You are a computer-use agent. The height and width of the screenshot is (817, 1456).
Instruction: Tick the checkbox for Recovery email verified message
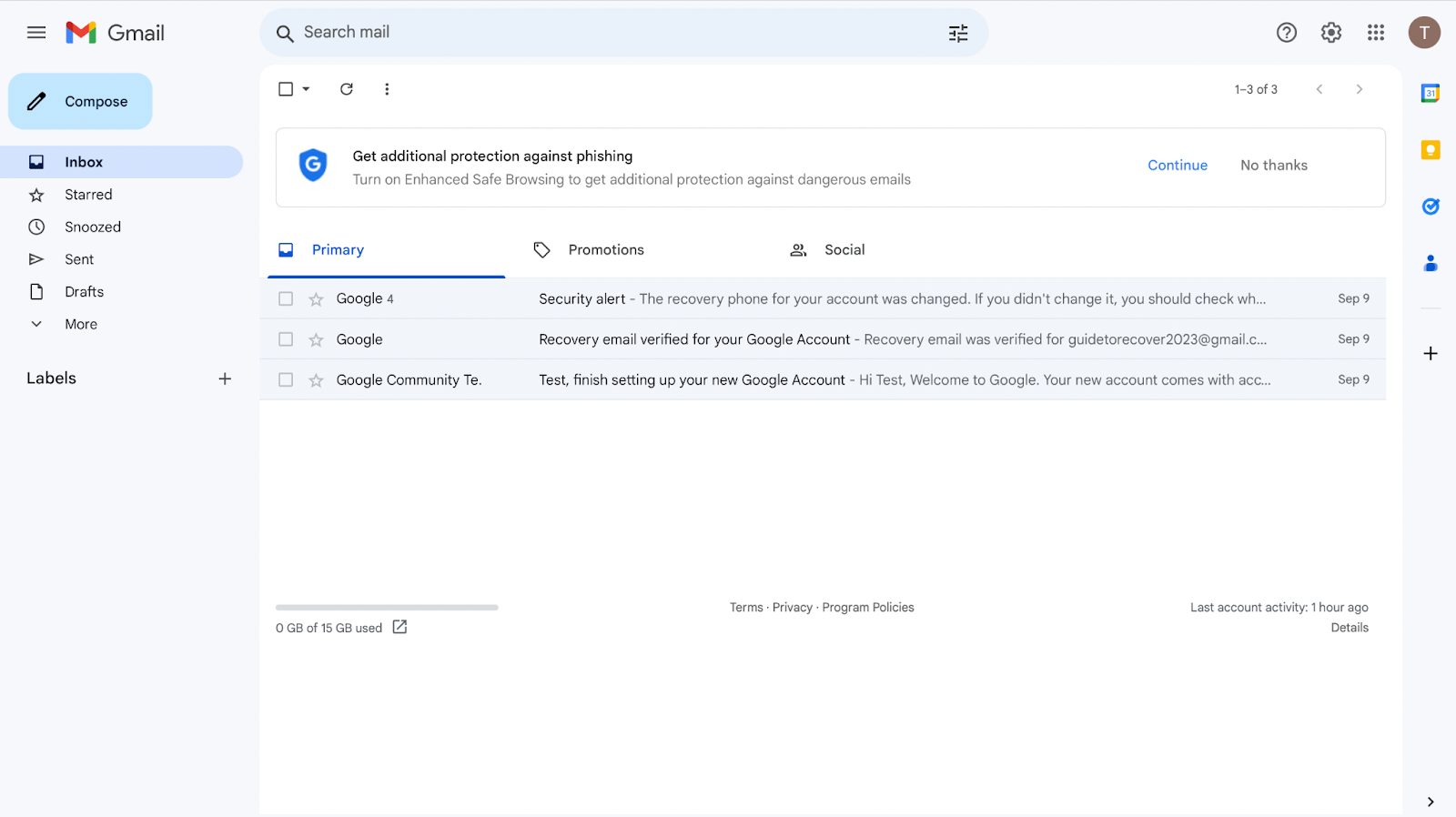coord(286,339)
